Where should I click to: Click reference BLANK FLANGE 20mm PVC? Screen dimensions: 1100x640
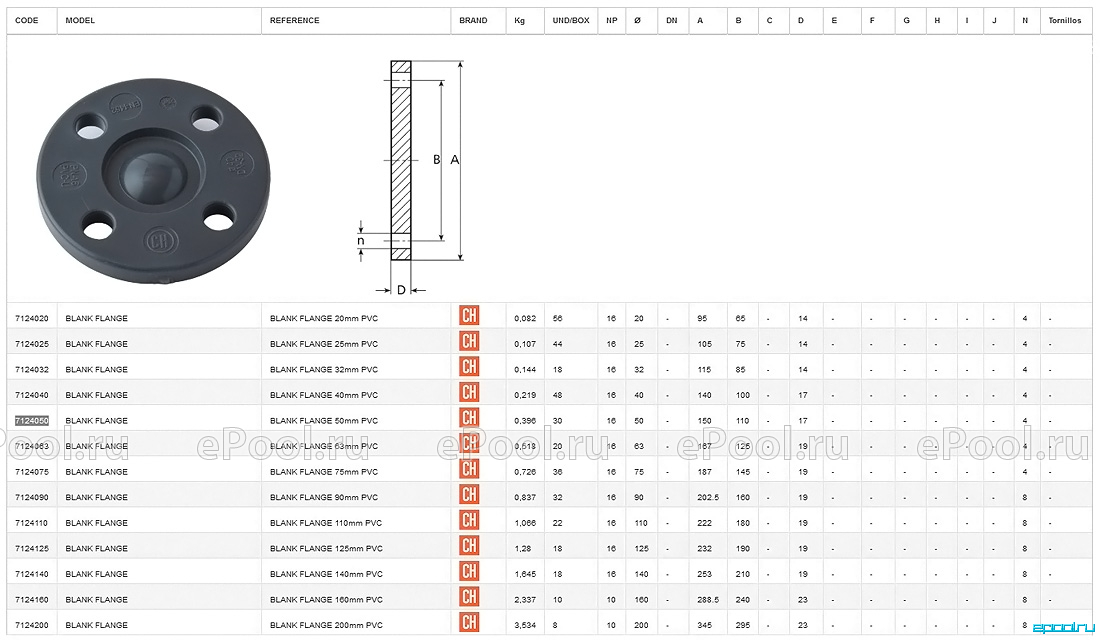[324, 319]
